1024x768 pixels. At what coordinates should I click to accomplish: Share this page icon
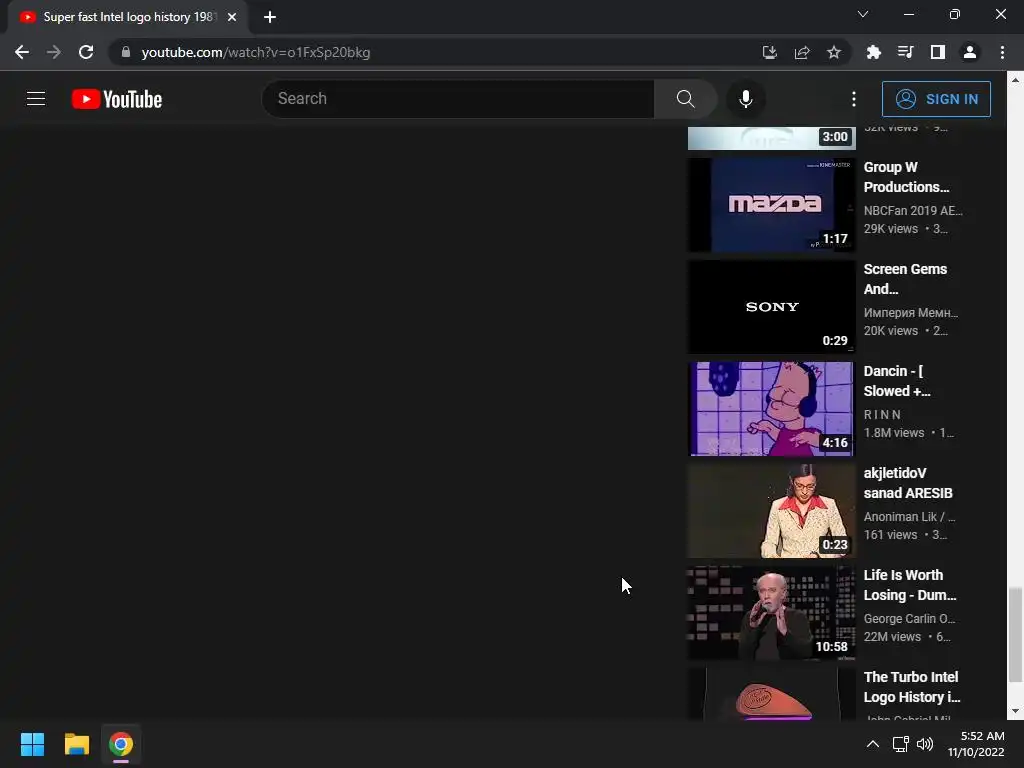click(x=802, y=52)
